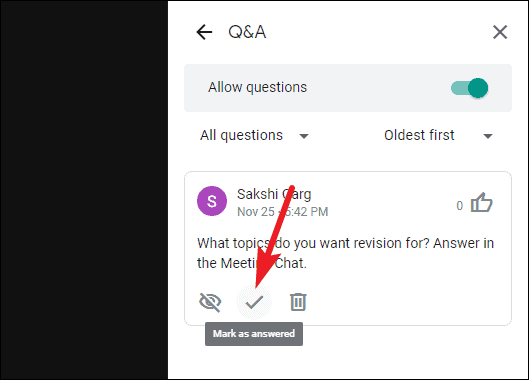Click the upvote count number zero
This screenshot has height=380, width=529.
click(460, 206)
